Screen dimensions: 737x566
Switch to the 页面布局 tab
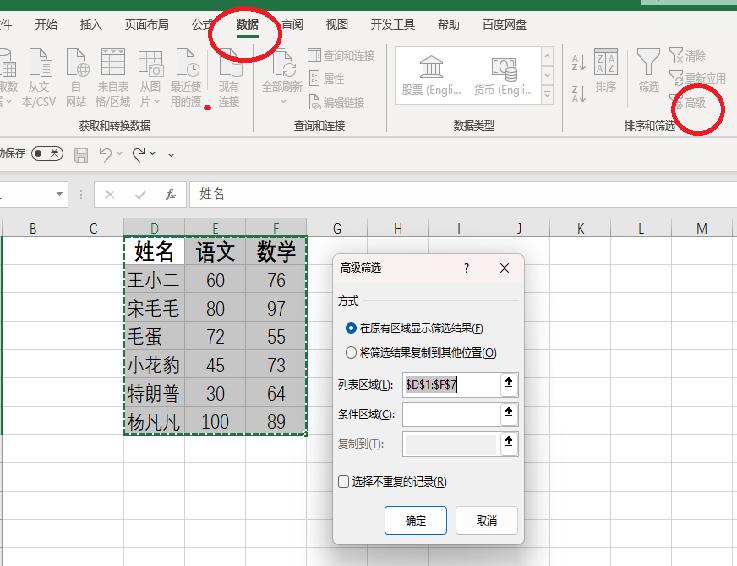[146, 24]
